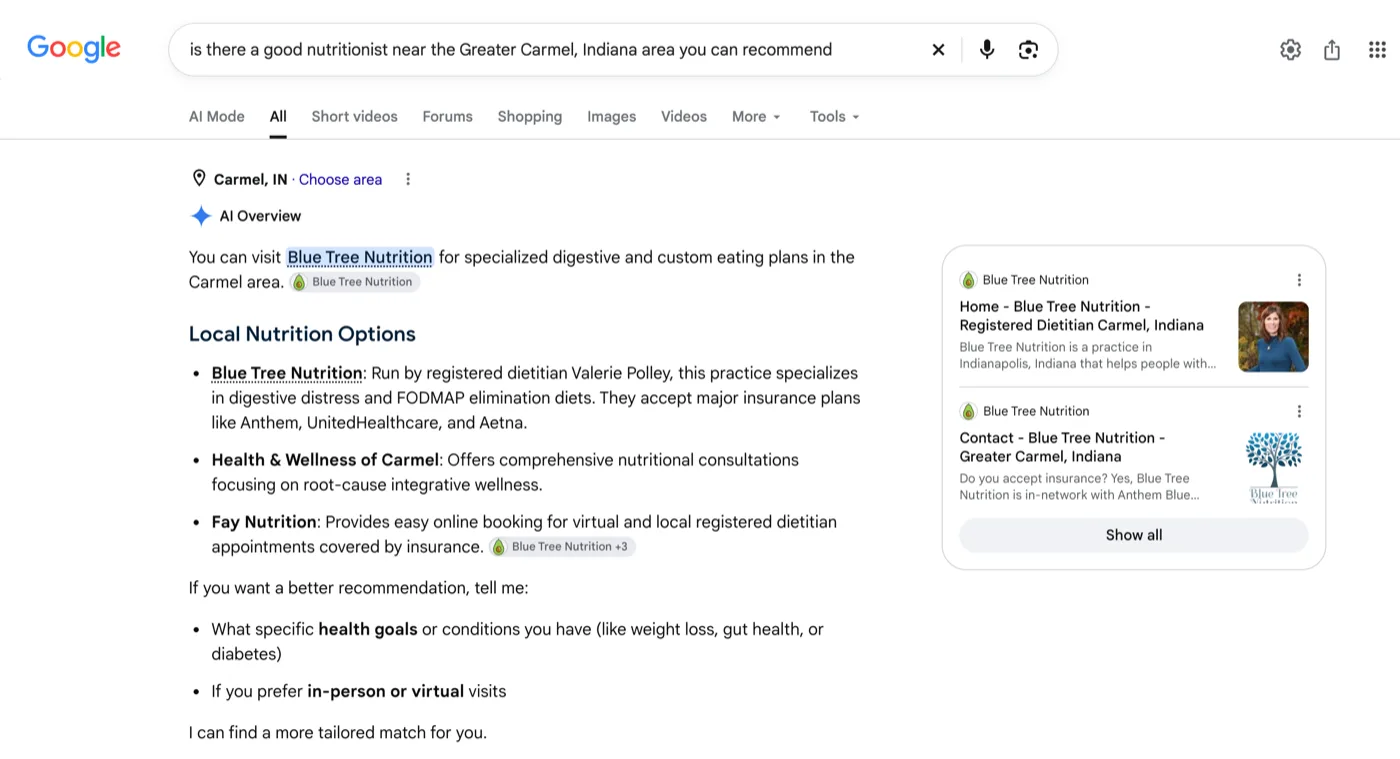Screen dimensions: 1400x759
Task: Open Blue Tree Nutrition source chip after 'Carmel area.'
Action: click(x=355, y=282)
